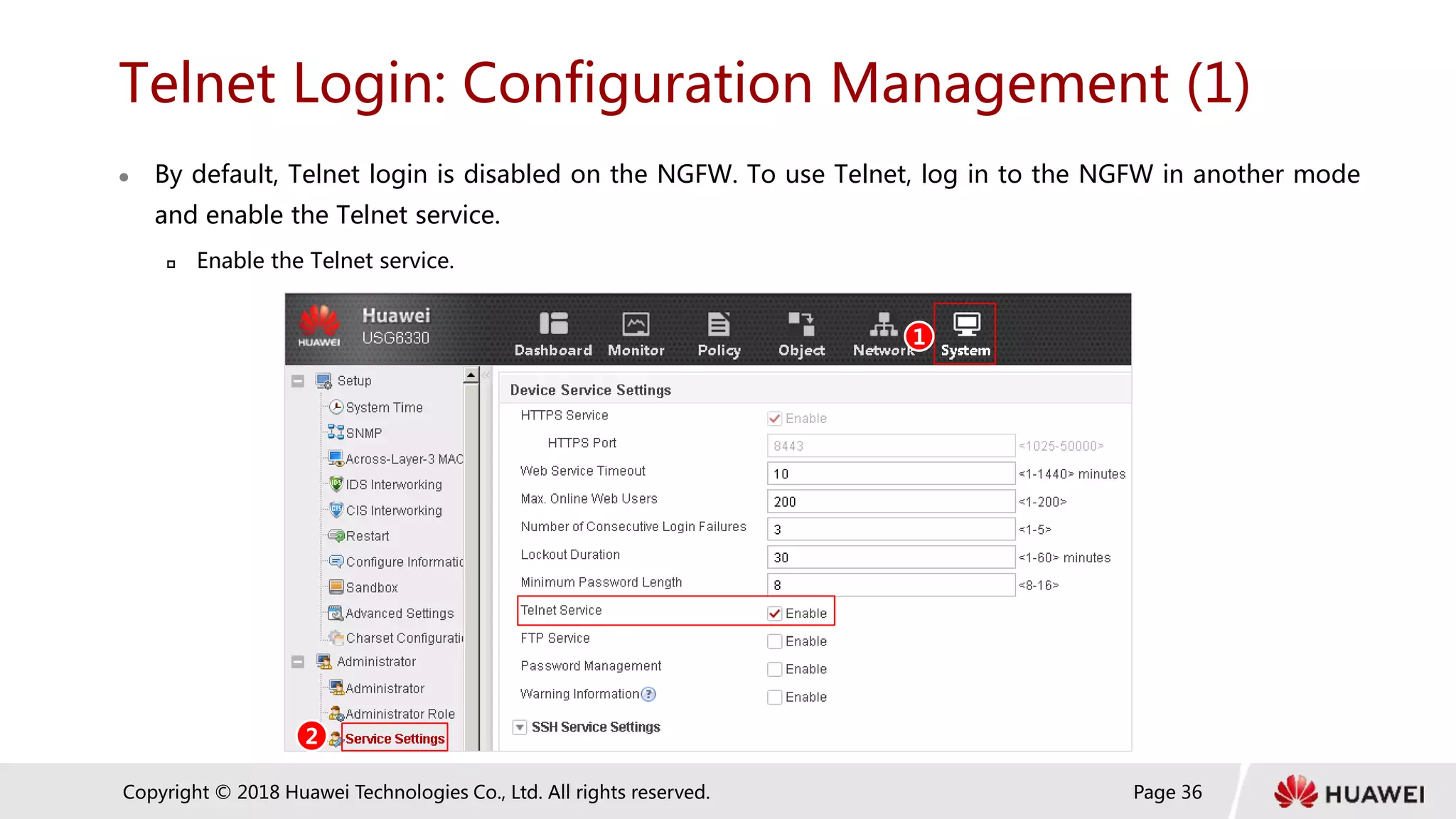Open the Dashboard icon in top navigation

[553, 323]
